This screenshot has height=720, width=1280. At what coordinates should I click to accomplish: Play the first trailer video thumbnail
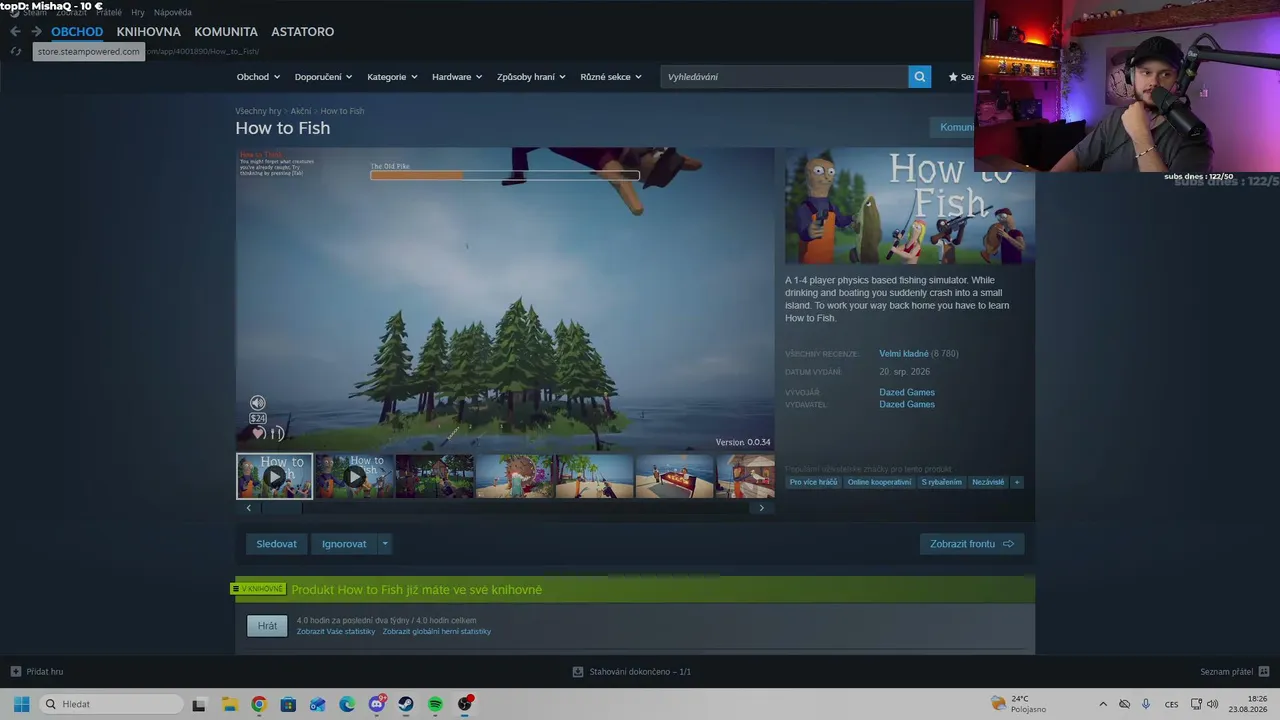(274, 476)
